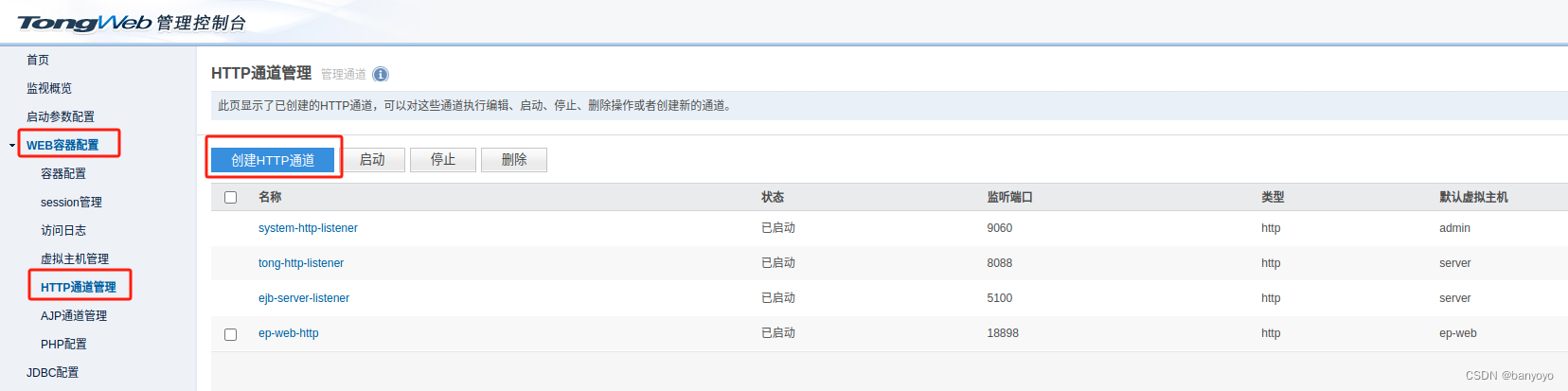This screenshot has height=391, width=1568.
Task: Click the TongWeb 管理控制台 logo
Action: tap(132, 22)
